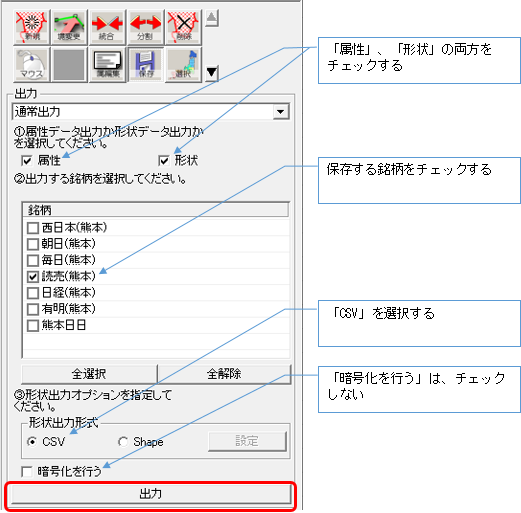Click the 選択 Japan map select icon
This screenshot has width=521, height=513.
[x=183, y=65]
